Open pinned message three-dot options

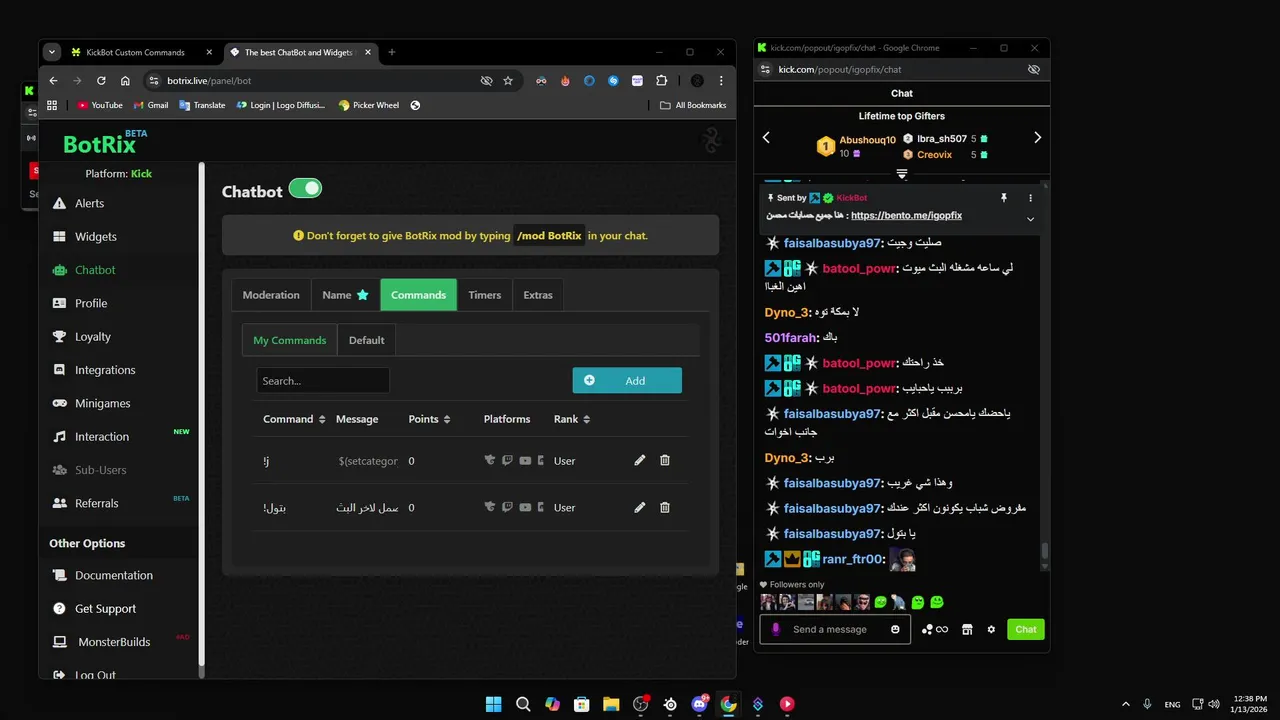[1030, 198]
